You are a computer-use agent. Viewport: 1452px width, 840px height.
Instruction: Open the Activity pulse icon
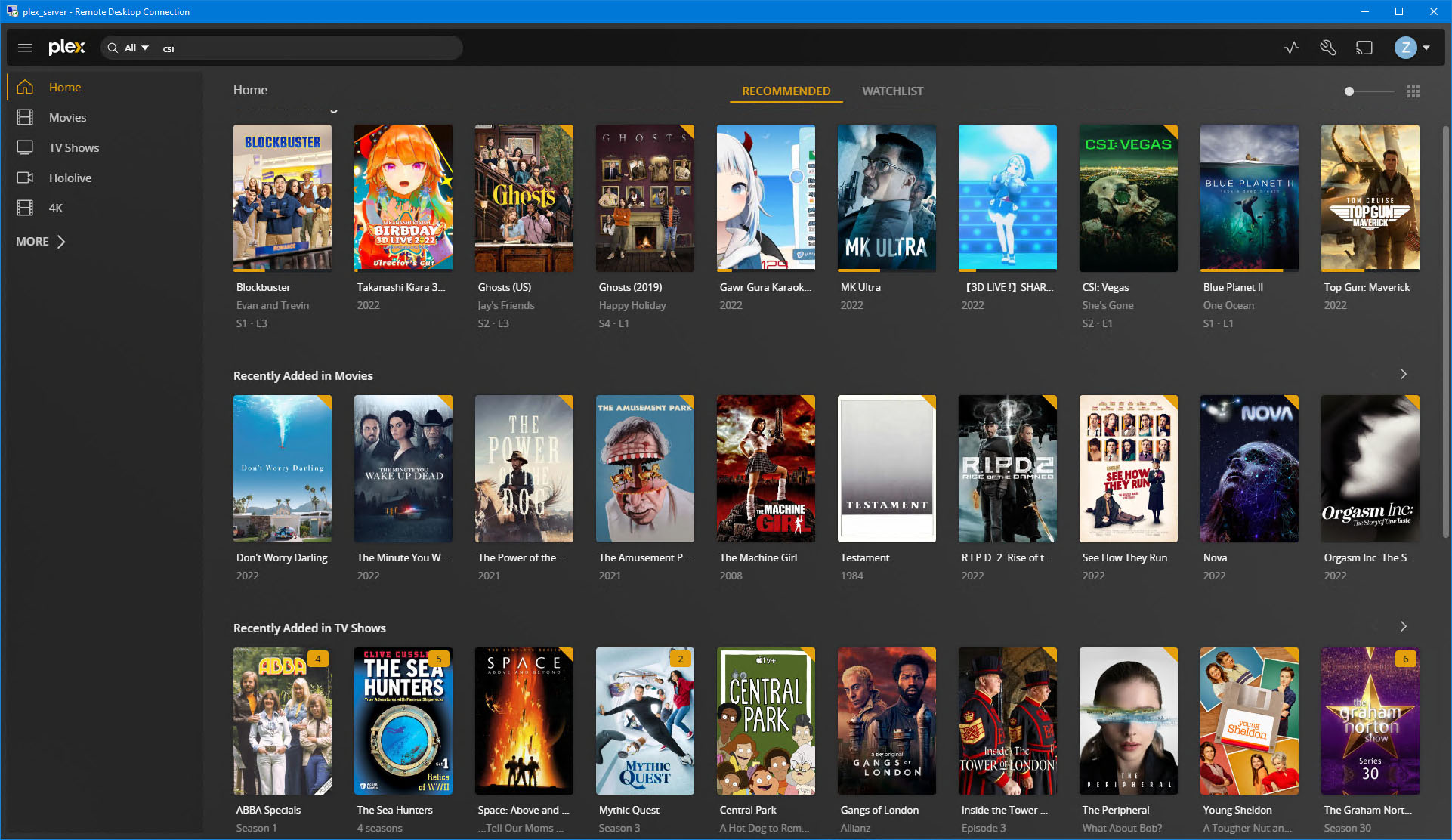1292,48
